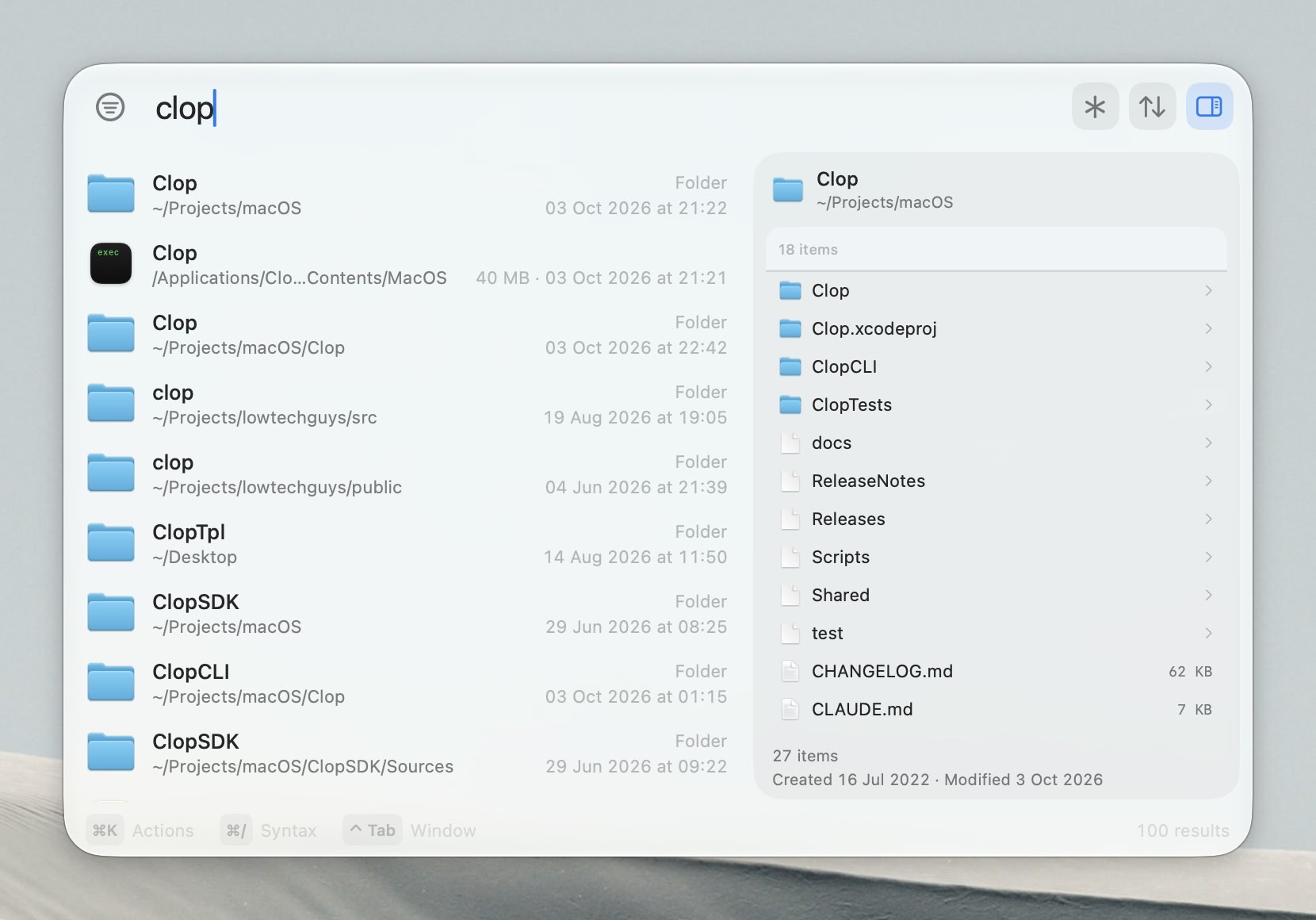Expand the ClopCLI chevron in preview
Image resolution: width=1316 pixels, height=920 pixels.
[1208, 366]
